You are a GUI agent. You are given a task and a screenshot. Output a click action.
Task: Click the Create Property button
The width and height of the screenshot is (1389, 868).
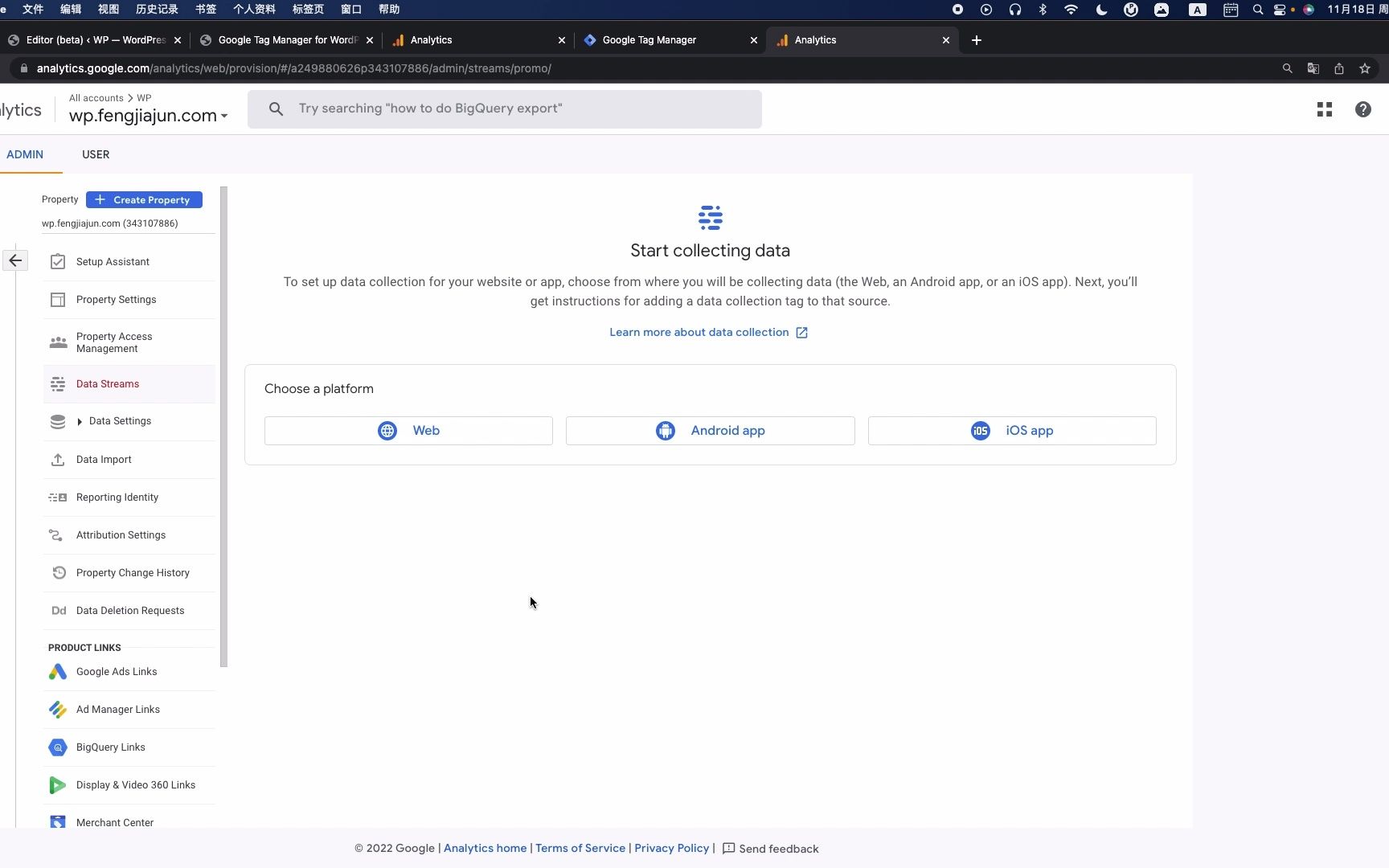tap(144, 200)
